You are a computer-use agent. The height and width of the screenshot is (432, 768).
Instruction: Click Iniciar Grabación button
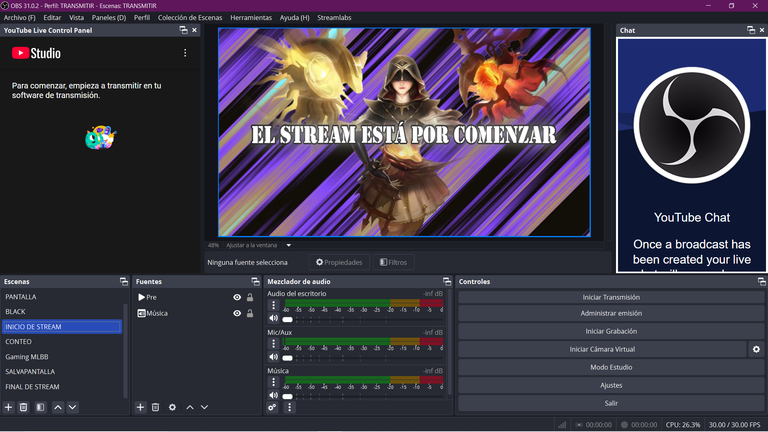(x=611, y=331)
